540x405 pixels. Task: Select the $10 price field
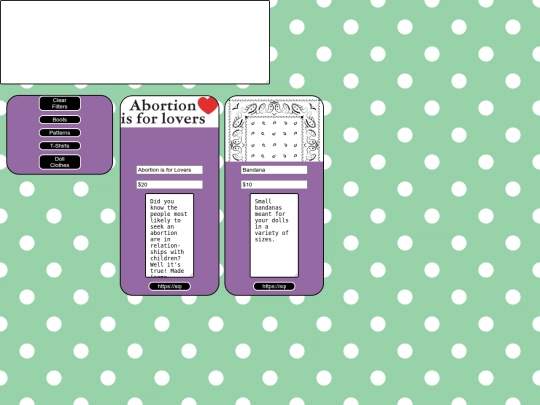(x=274, y=185)
